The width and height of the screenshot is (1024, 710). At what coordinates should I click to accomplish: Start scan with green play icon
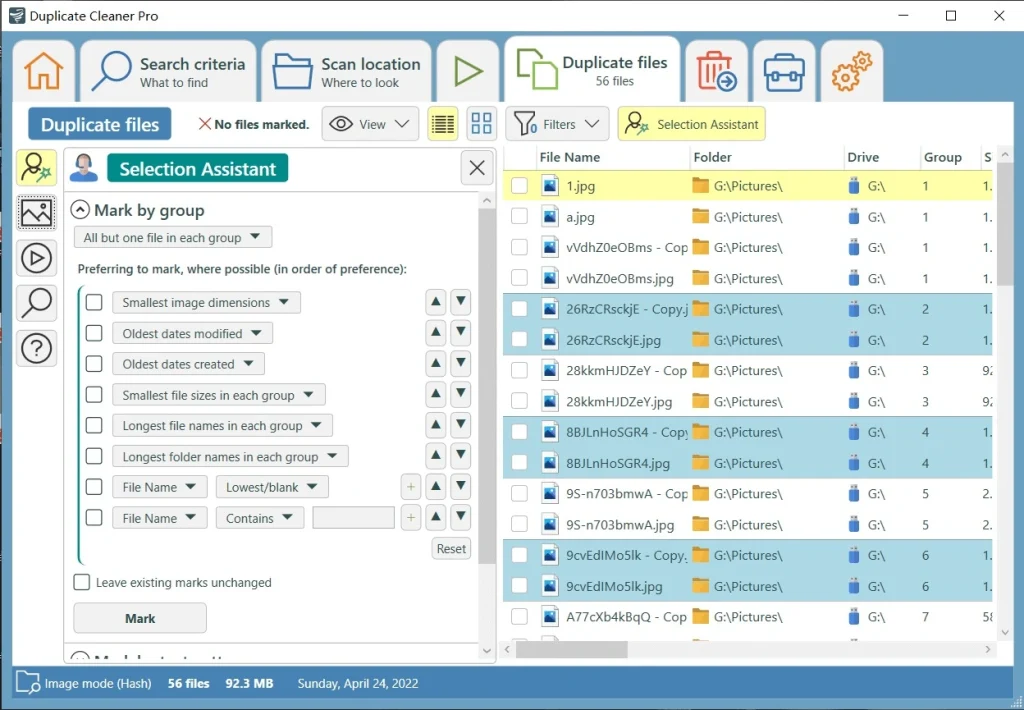[468, 71]
